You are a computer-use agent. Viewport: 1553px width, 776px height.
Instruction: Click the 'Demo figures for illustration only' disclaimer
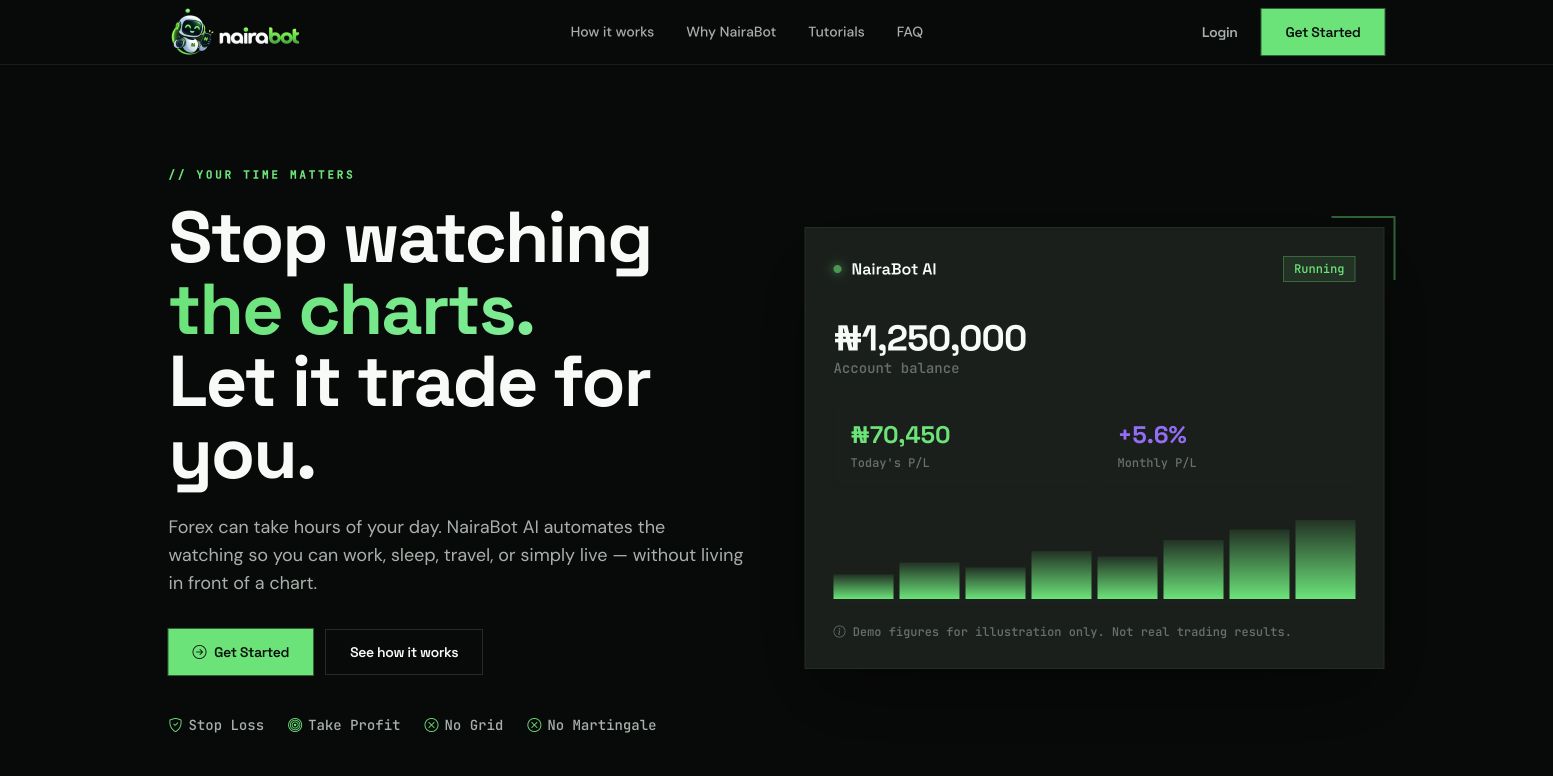click(x=1072, y=632)
